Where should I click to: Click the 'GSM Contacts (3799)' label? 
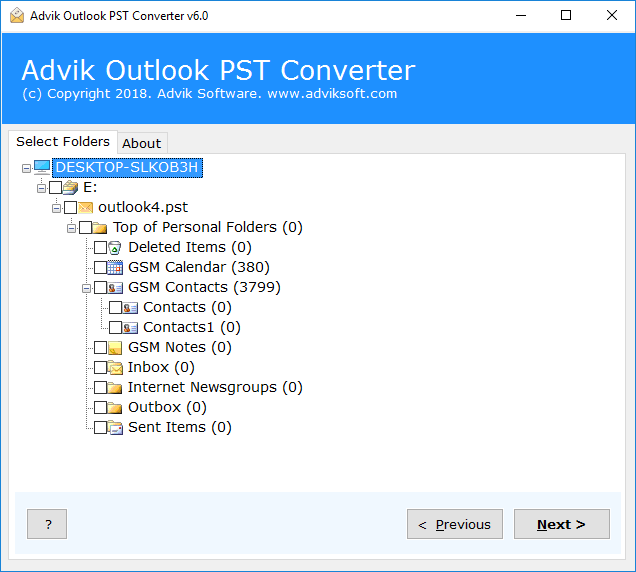(x=204, y=287)
